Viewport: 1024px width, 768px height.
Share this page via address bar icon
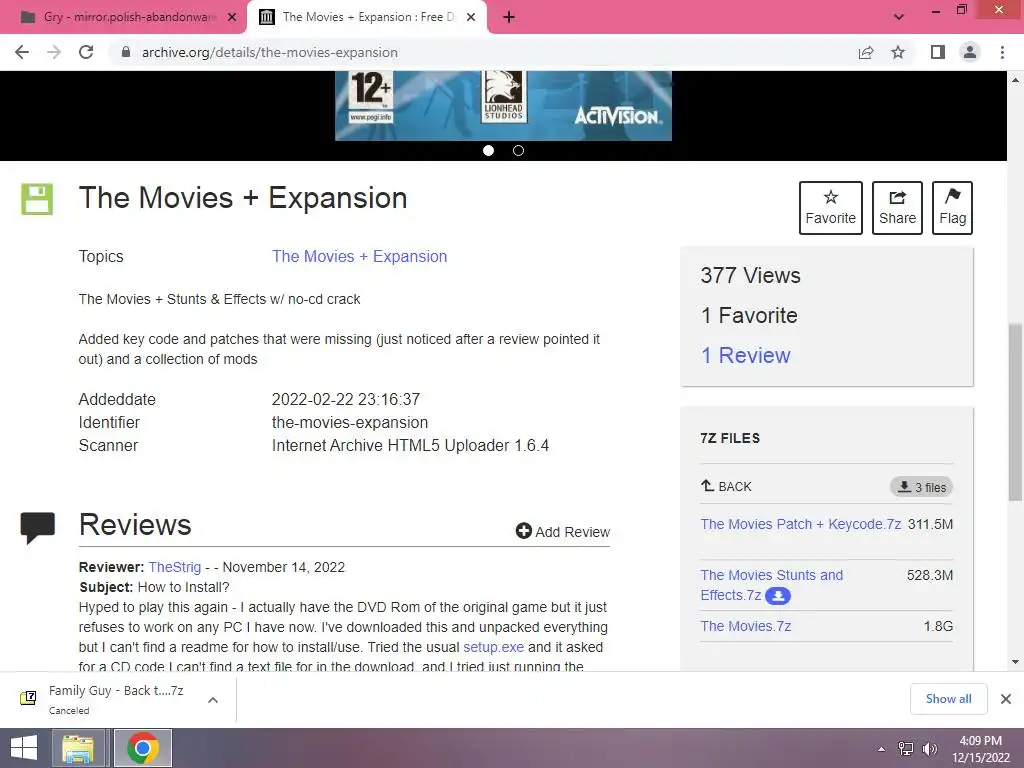(x=866, y=52)
